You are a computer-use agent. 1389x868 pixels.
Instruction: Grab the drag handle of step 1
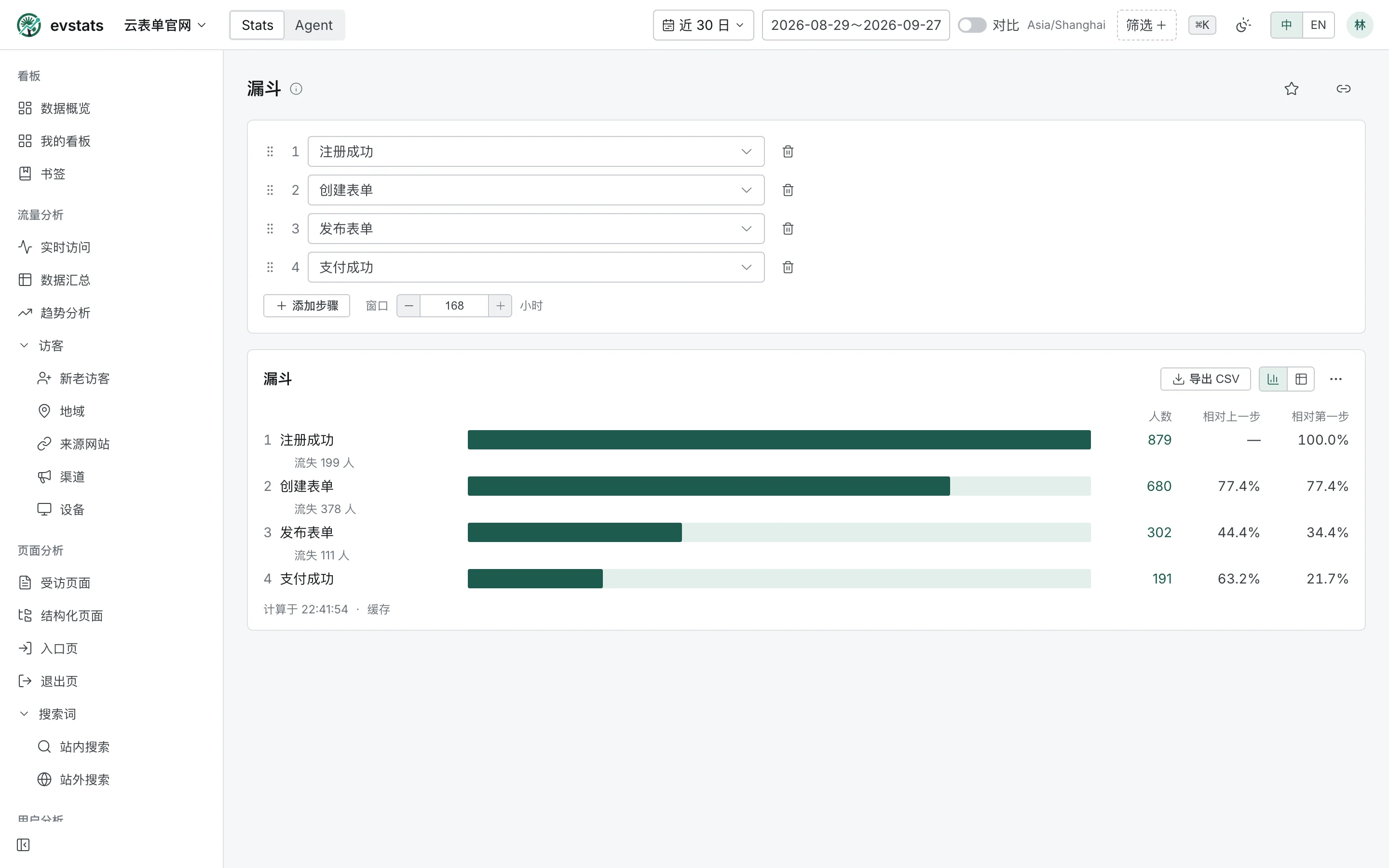click(x=271, y=151)
